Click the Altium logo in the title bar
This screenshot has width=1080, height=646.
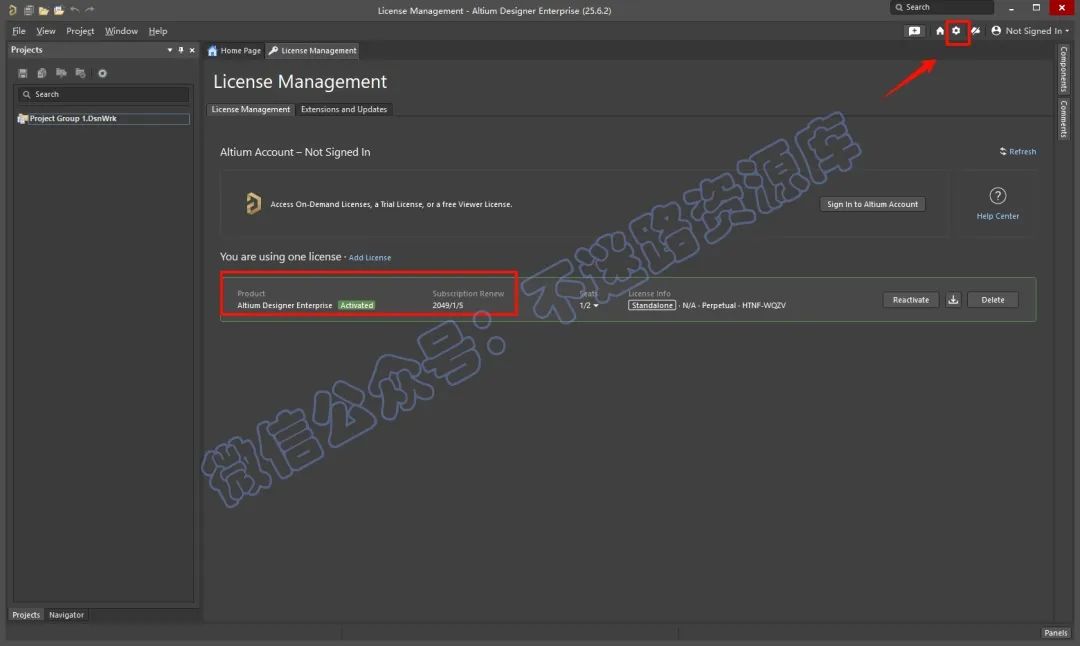[12, 10]
